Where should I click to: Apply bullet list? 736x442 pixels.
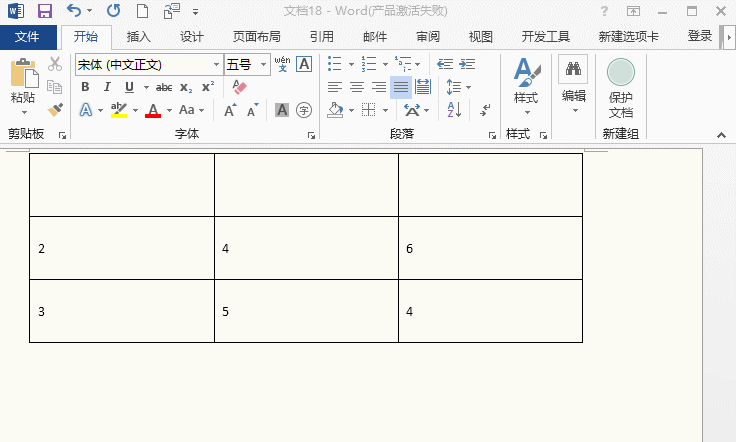(335, 63)
